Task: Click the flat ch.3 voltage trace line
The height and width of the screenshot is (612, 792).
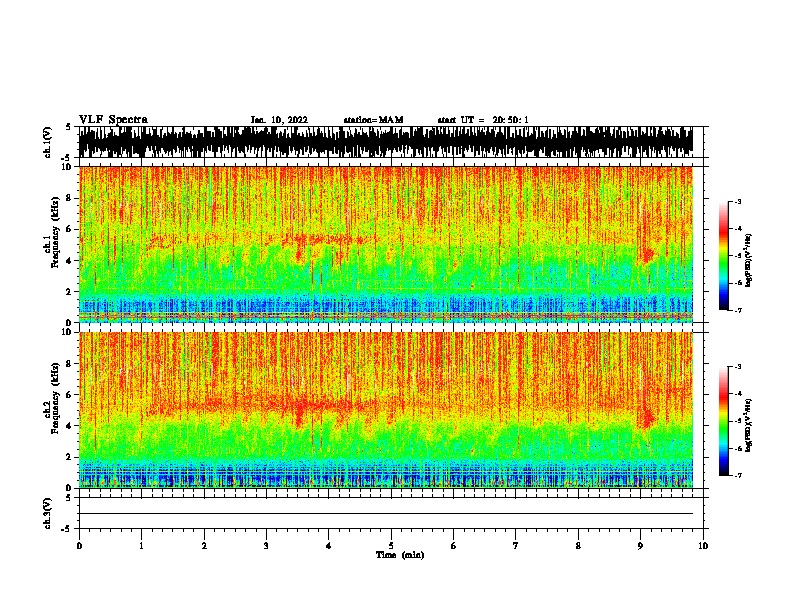Action: click(386, 514)
